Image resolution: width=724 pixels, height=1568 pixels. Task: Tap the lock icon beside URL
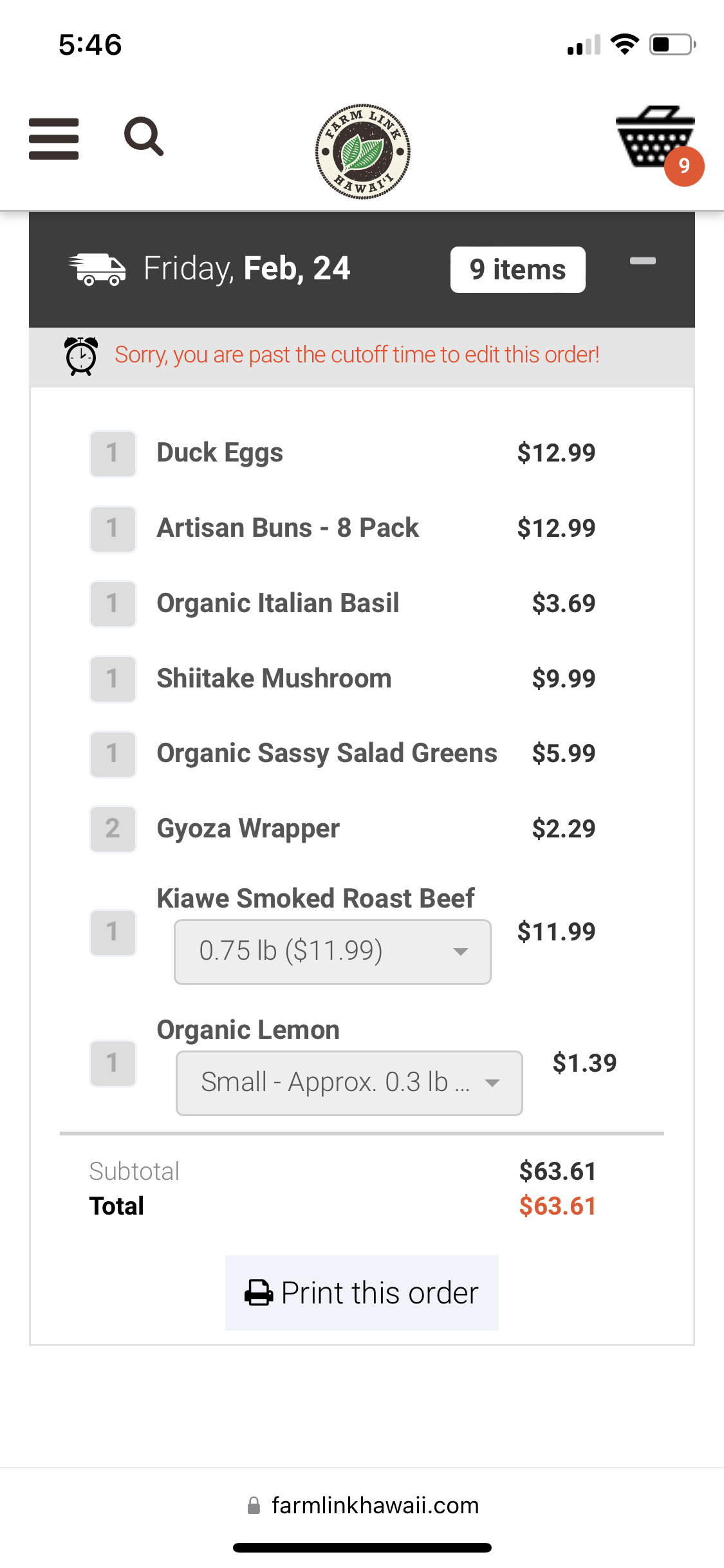point(254,1506)
